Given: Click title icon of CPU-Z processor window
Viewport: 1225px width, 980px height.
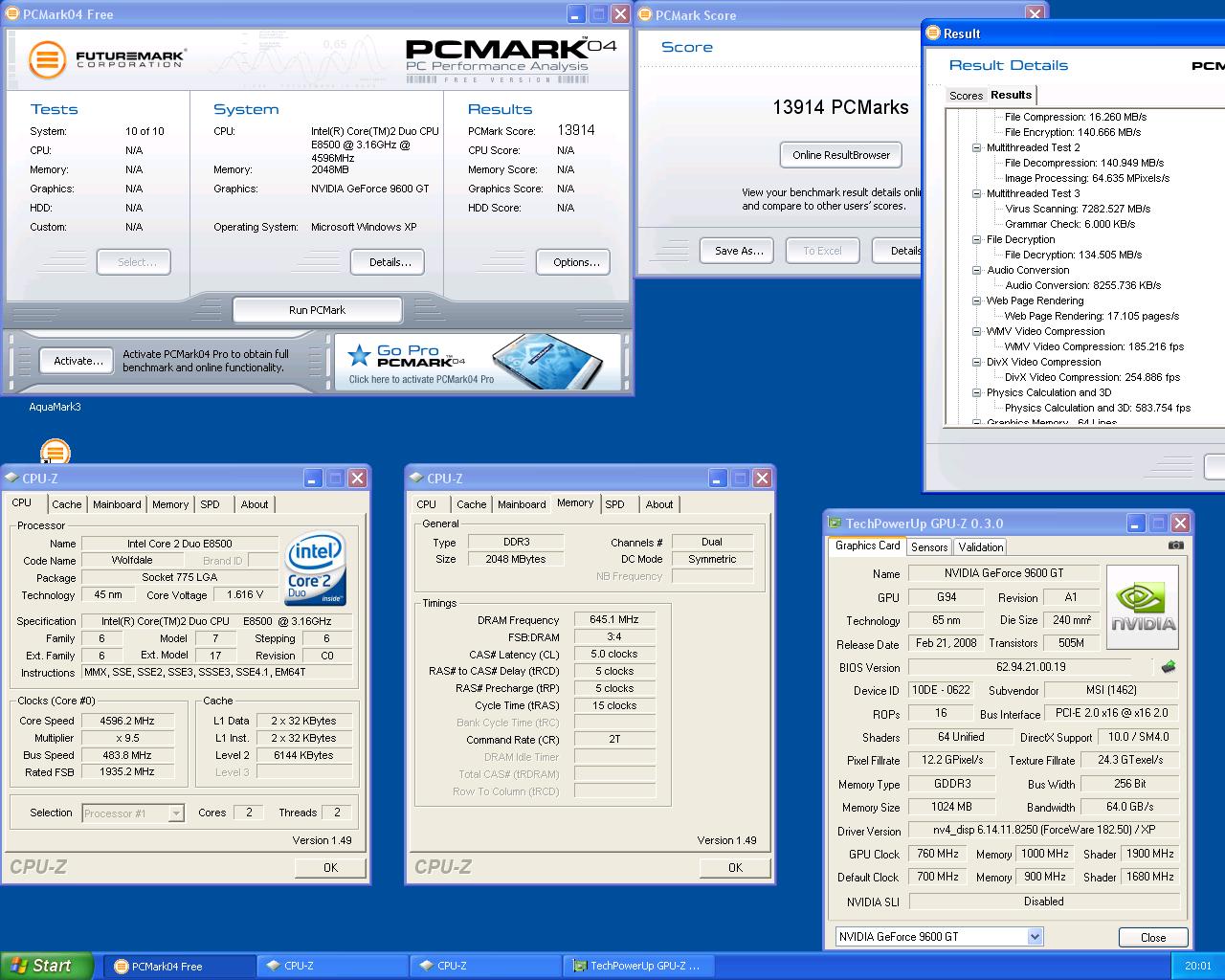Looking at the screenshot, I should [x=12, y=478].
